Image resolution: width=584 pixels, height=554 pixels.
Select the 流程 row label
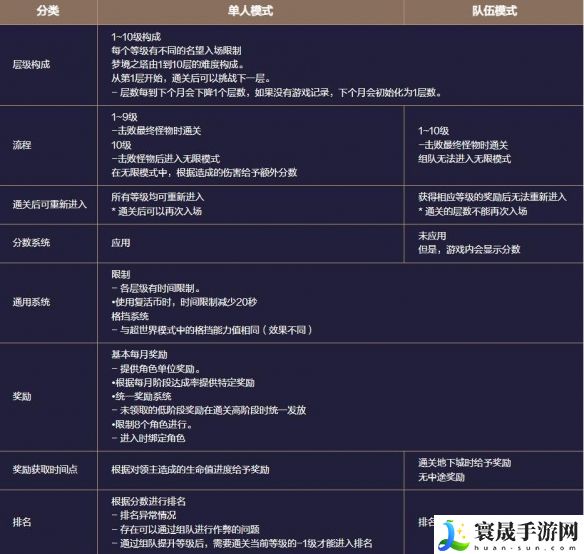pos(22,145)
